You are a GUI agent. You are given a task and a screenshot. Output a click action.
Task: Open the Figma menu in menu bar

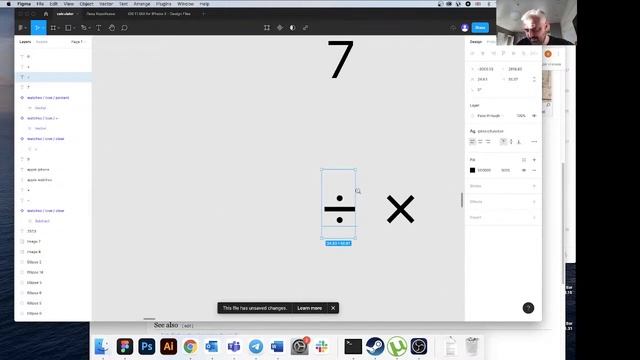(24, 4)
